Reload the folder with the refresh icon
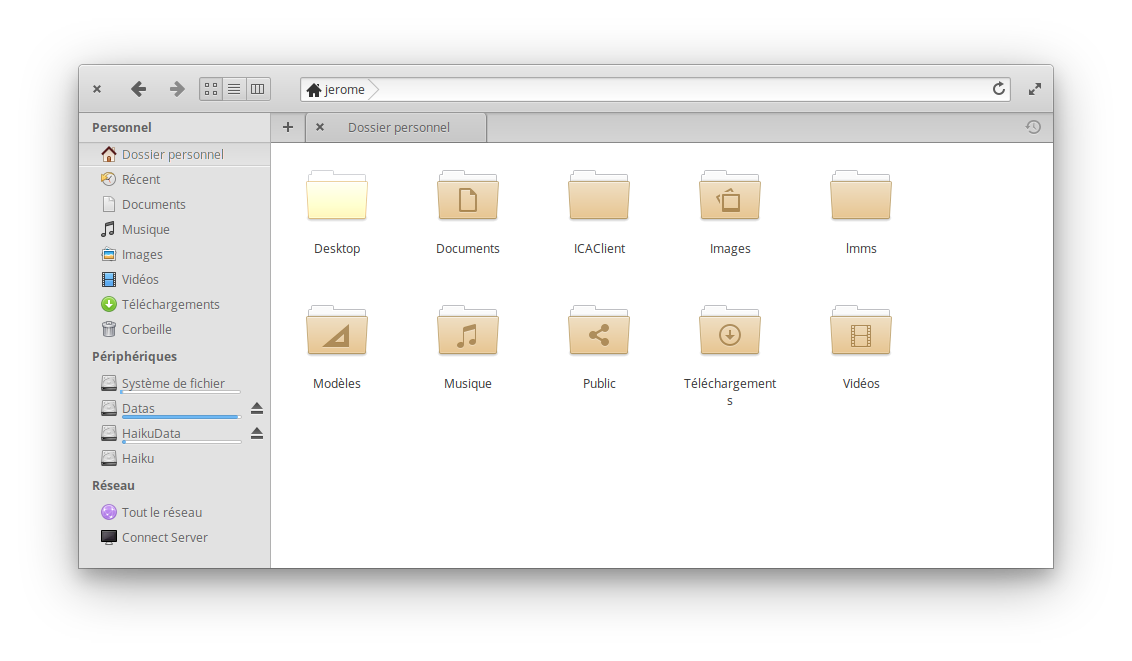Viewport: 1132px width, 661px height. [998, 89]
